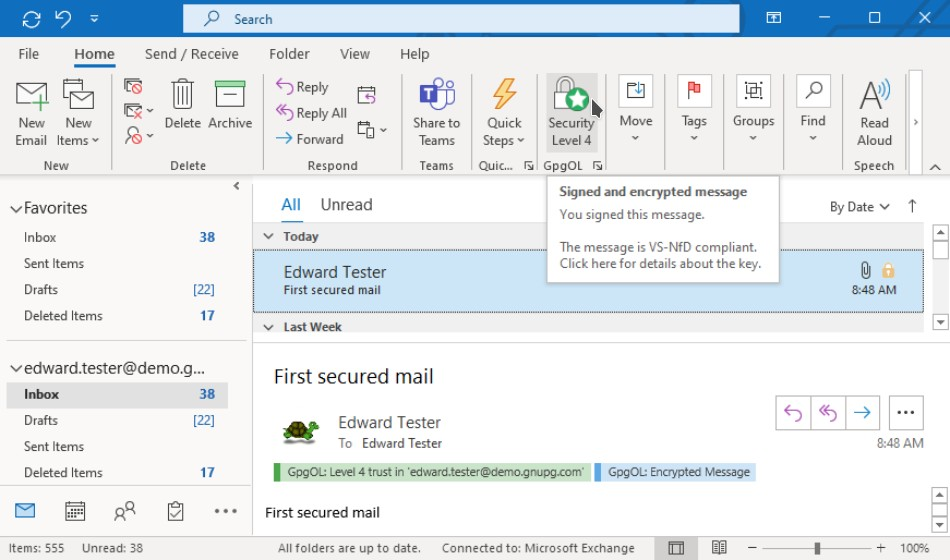Switch to the Home ribbon tab
The image size is (950, 560).
[94, 54]
